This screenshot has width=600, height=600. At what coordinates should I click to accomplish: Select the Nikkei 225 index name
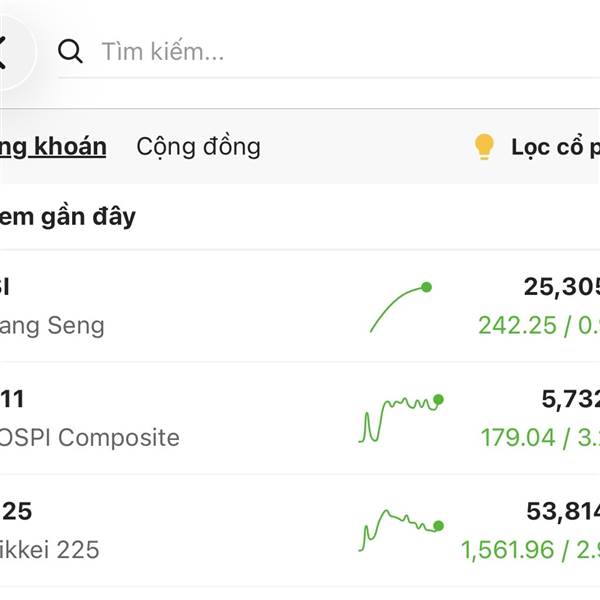(x=50, y=550)
